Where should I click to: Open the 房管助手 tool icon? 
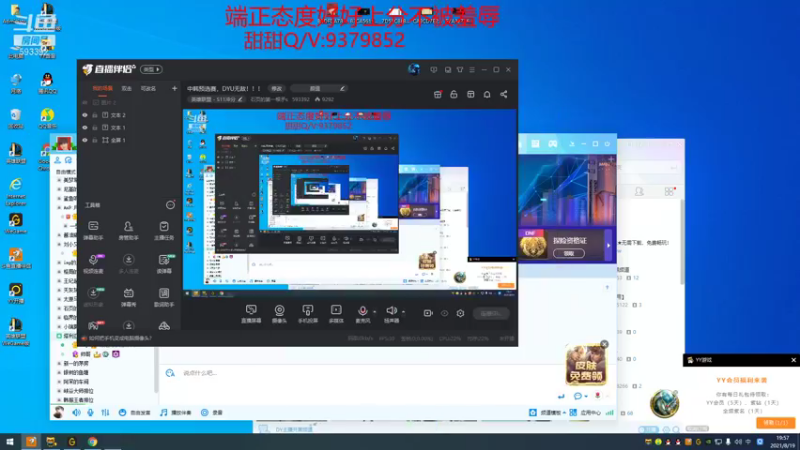pos(128,230)
